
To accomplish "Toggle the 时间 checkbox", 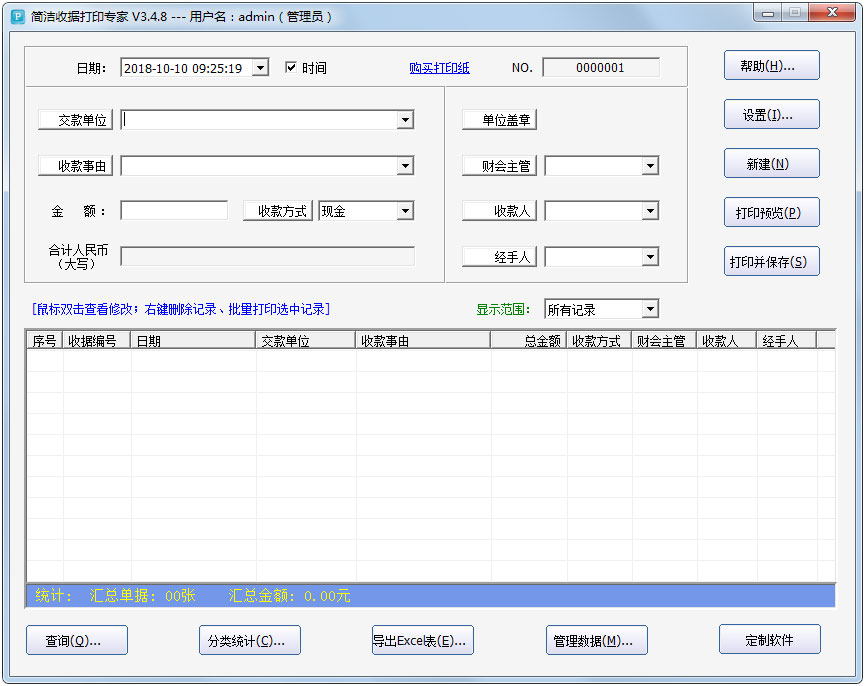I will [x=291, y=67].
